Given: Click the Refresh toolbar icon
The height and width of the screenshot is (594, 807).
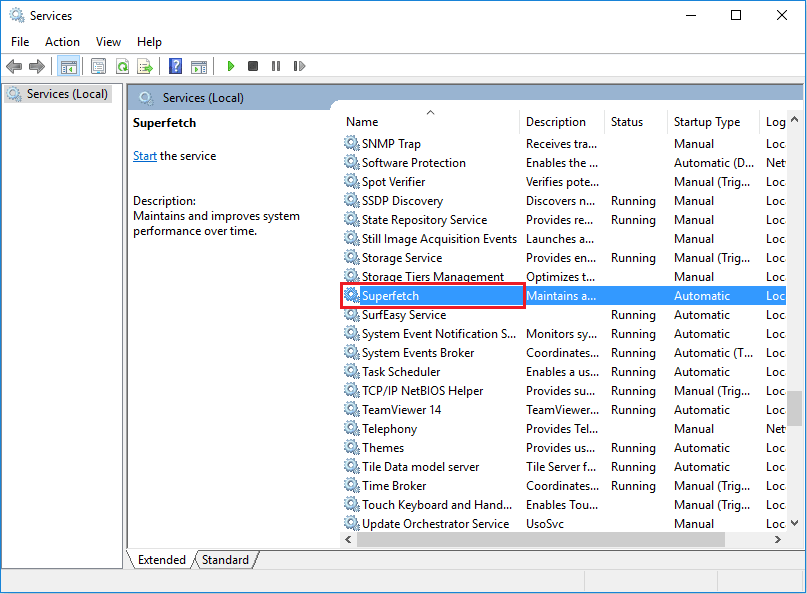Looking at the screenshot, I should (122, 67).
